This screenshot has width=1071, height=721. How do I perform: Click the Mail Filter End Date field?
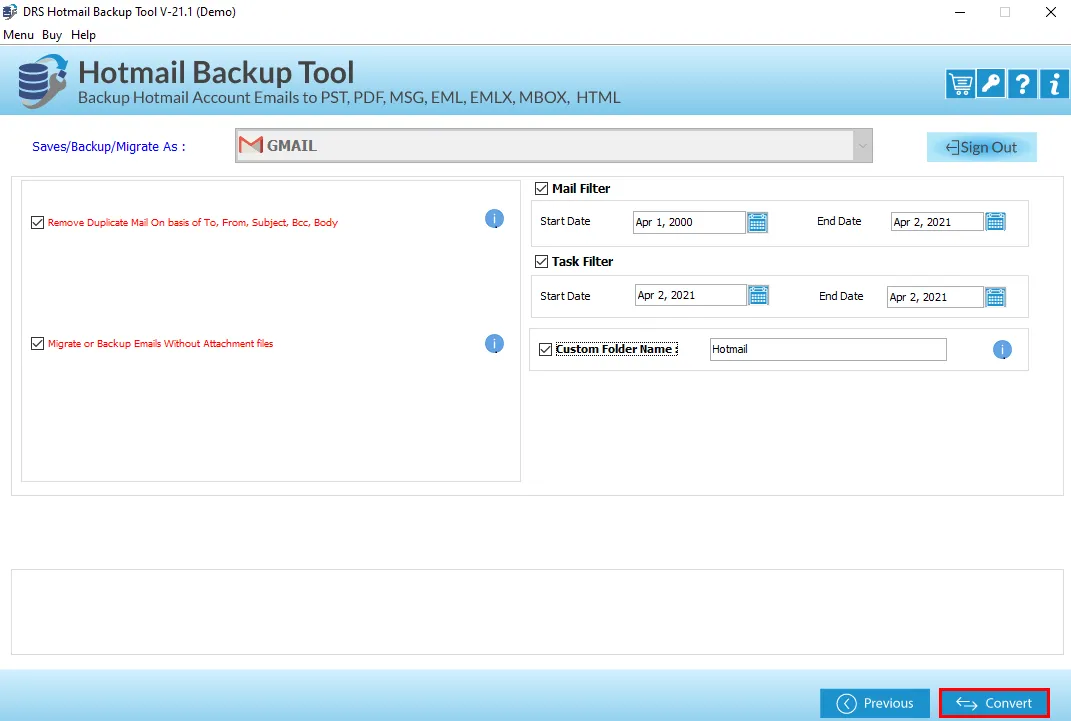pos(937,222)
